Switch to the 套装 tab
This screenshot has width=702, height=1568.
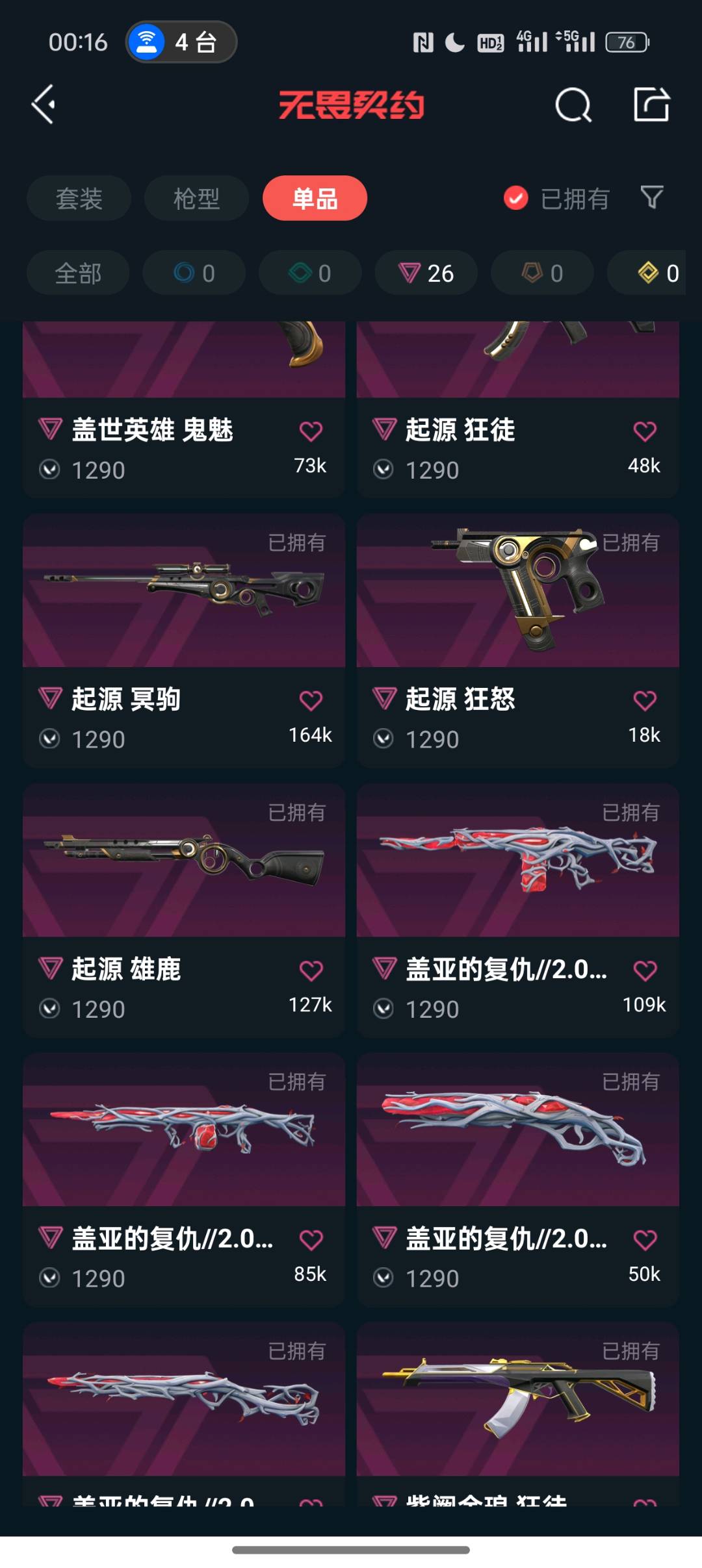(x=79, y=198)
